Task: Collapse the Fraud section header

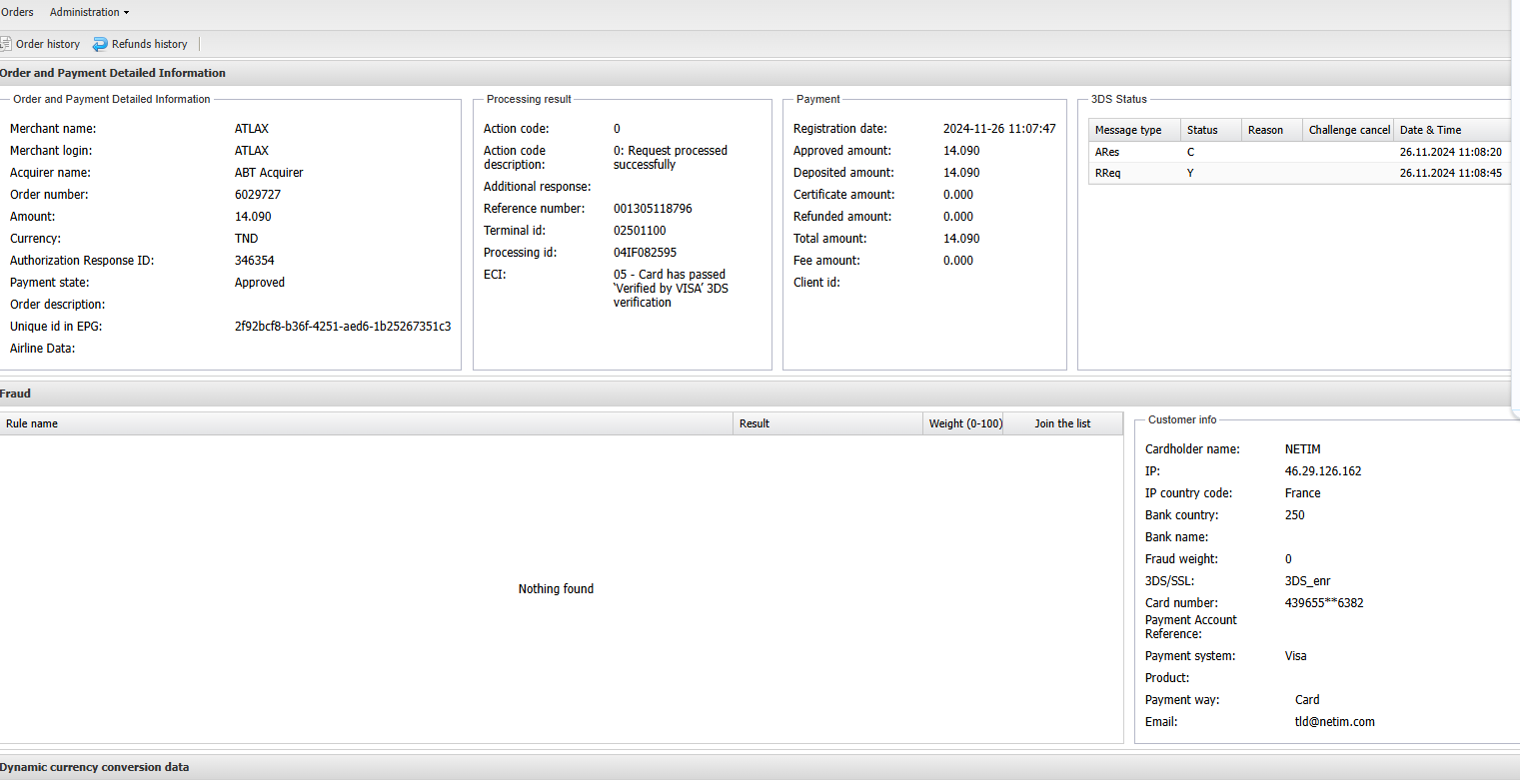Action: (x=16, y=393)
